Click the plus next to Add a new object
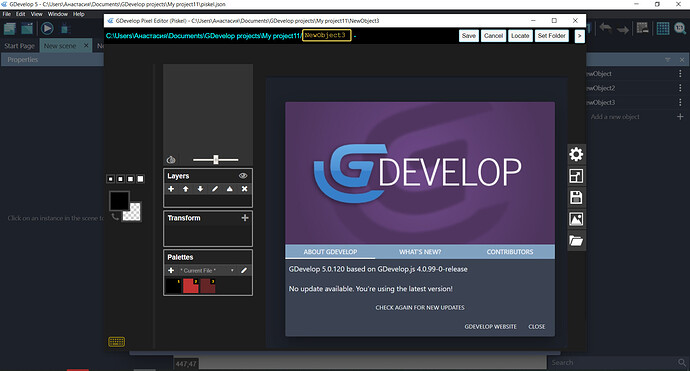 [x=680, y=117]
